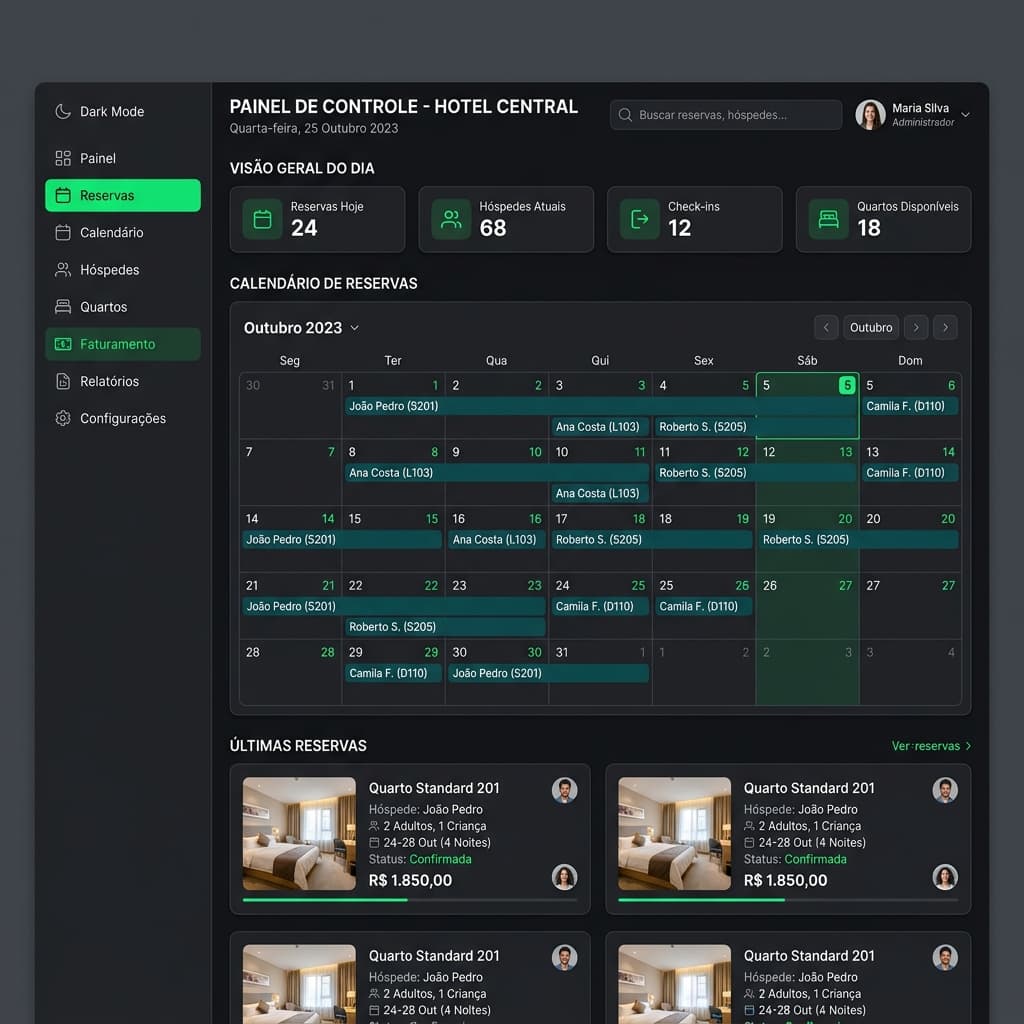Screen dimensions: 1024x1024
Task: Open Roberto S. (S205) booking on day 22
Action: coord(445,627)
